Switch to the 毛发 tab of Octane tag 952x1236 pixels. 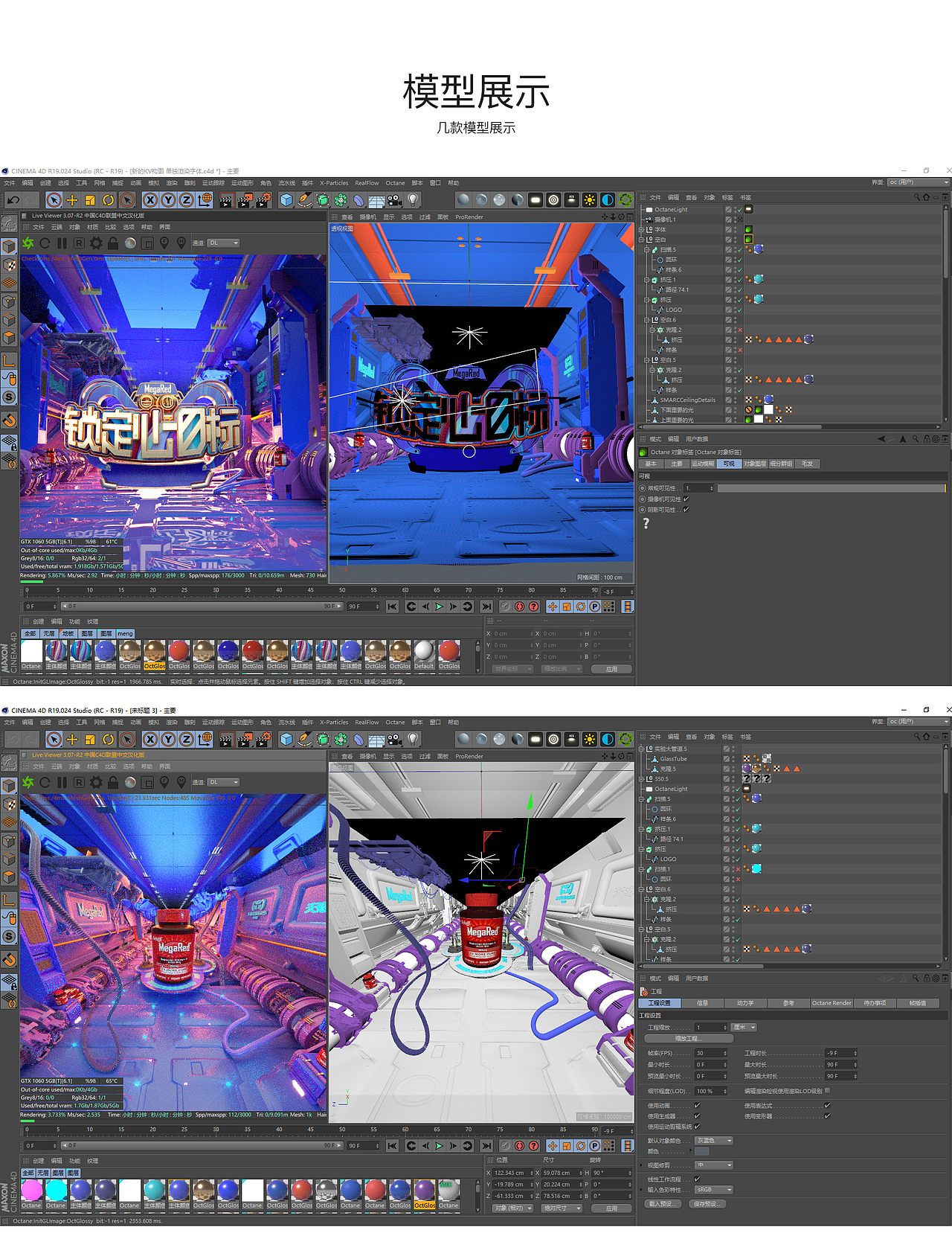click(807, 464)
